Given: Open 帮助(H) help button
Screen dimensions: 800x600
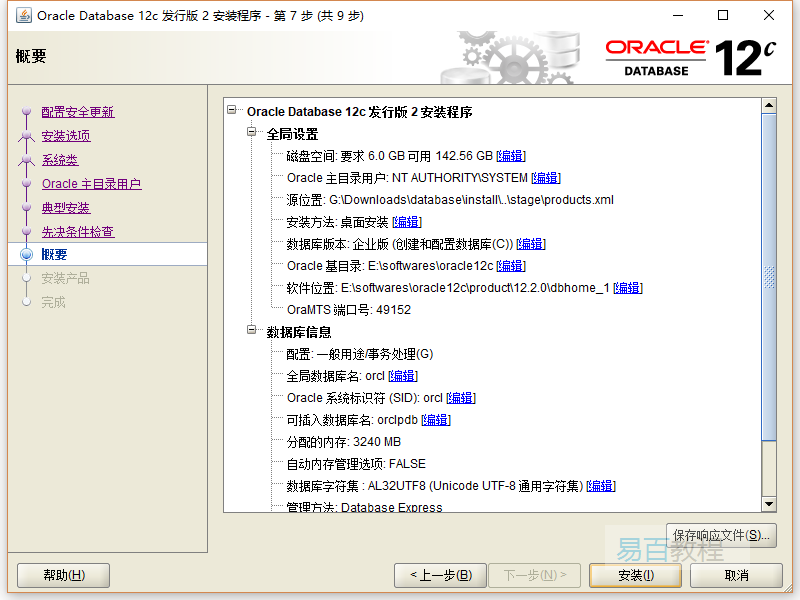Looking at the screenshot, I should (64, 575).
